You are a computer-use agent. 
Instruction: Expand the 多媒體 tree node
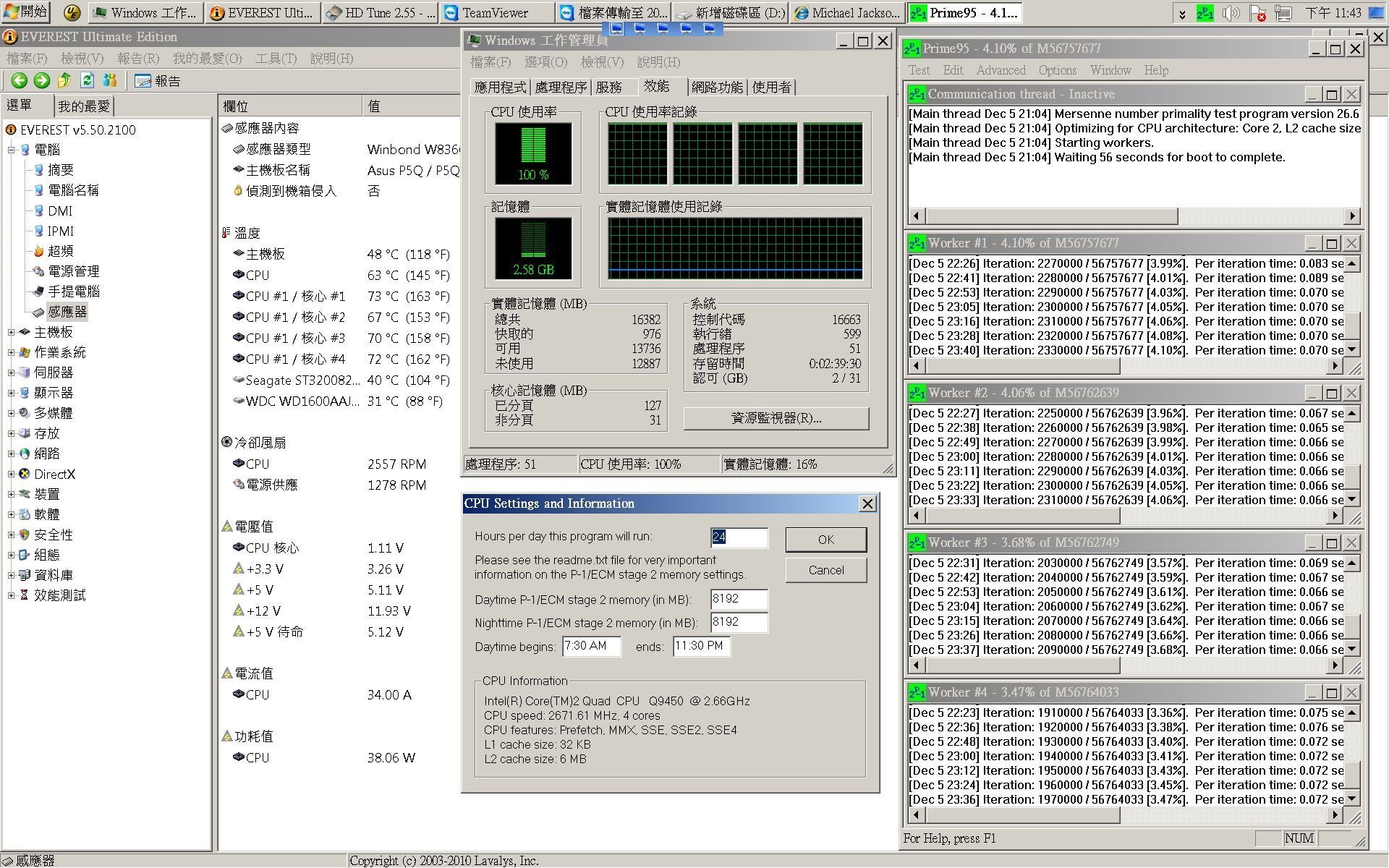[x=11, y=413]
